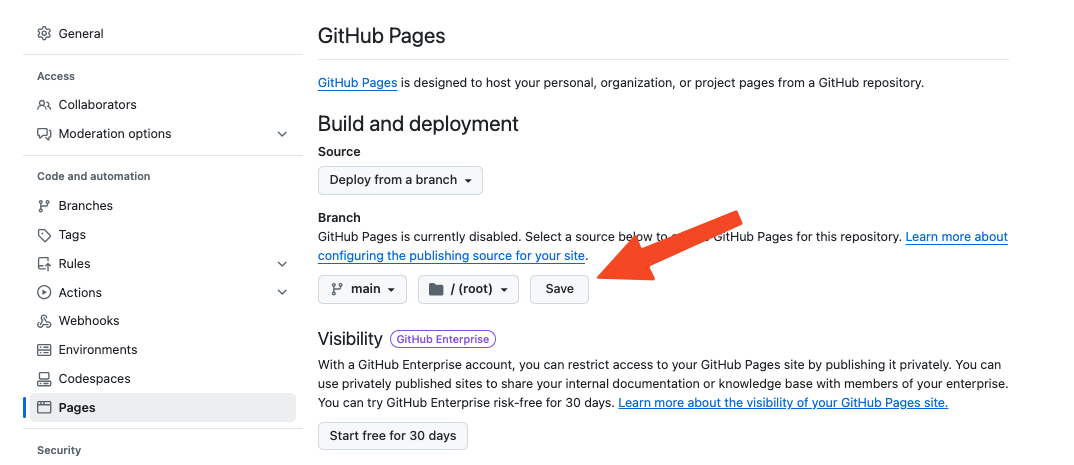Click the Tags icon in sidebar
Screen dimensions: 1074x465
[44, 235]
